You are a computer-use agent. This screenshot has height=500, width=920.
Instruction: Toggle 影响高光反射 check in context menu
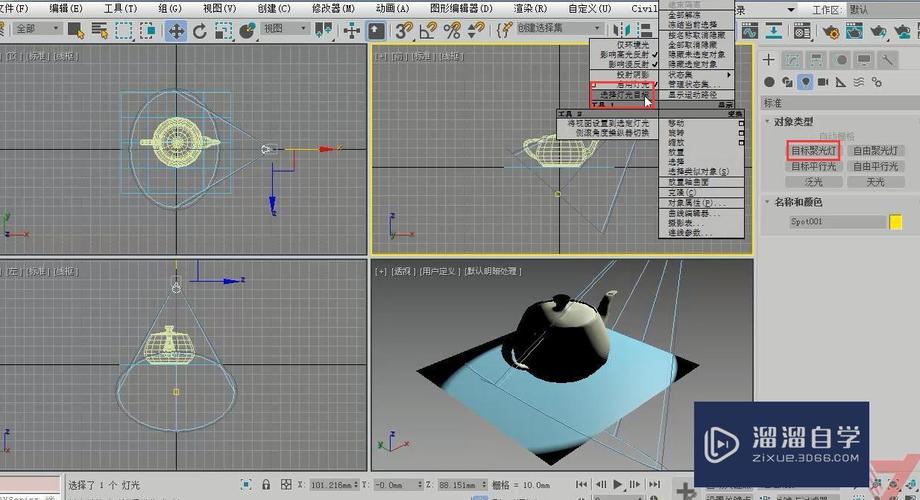(x=624, y=55)
